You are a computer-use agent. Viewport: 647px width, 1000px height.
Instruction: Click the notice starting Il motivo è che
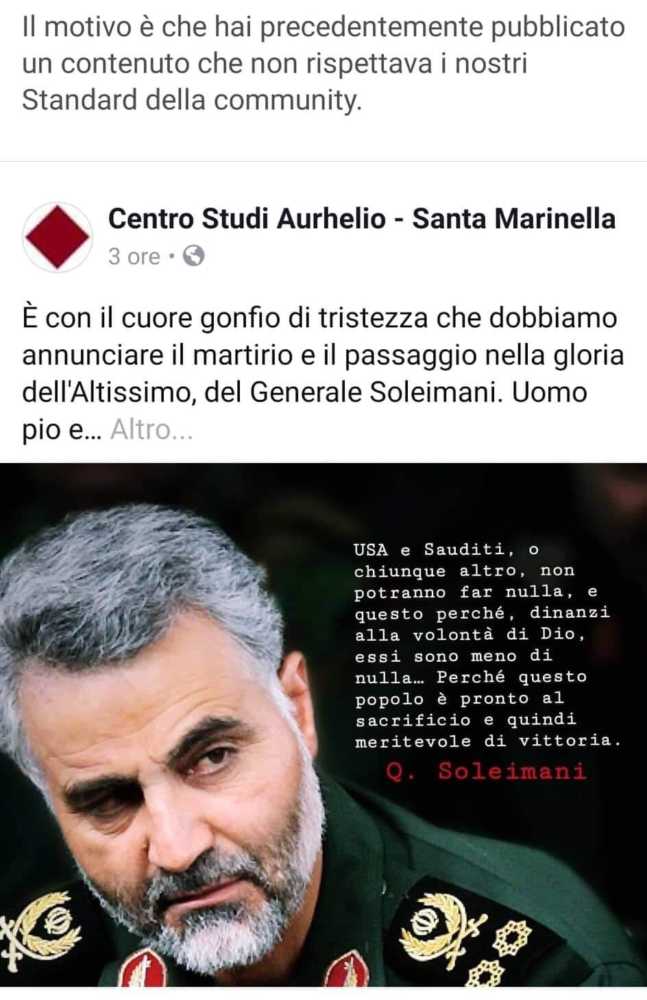tap(323, 64)
